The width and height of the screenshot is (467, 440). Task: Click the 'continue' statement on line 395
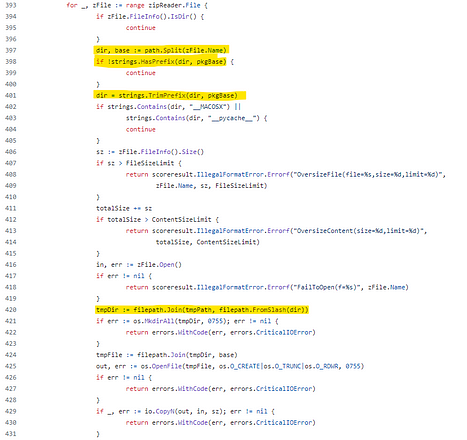coord(141,28)
